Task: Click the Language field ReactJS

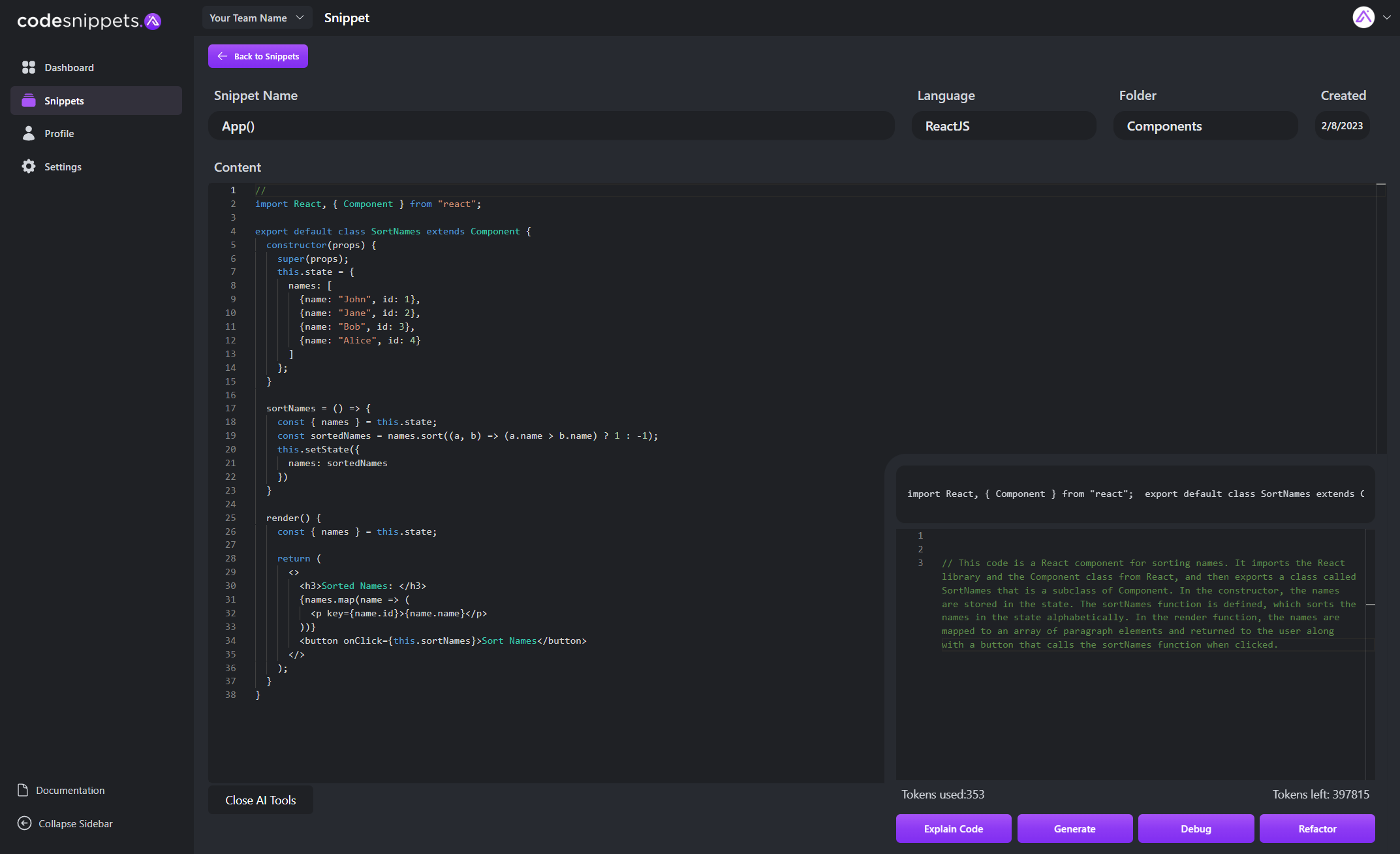Action: (1003, 126)
